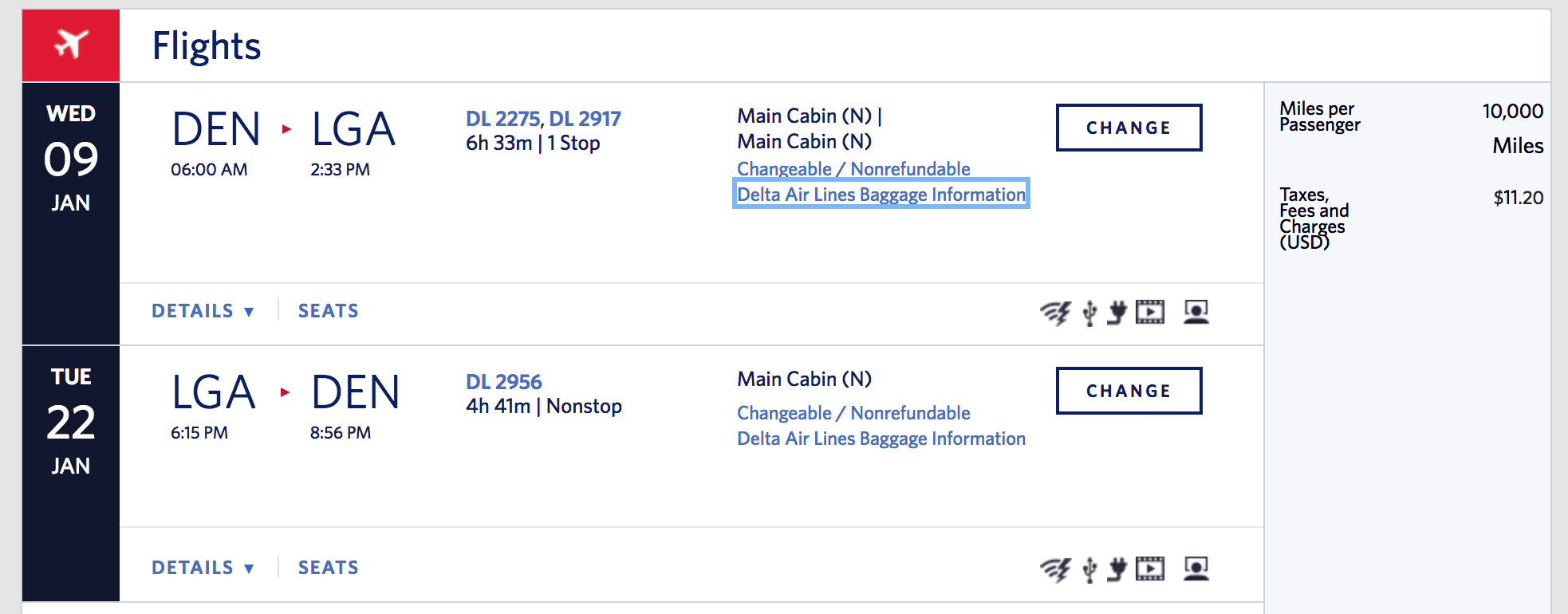The image size is (1568, 614).
Task: Click the Wi-Fi icon for LGA to DEN flight
Action: pos(1055,569)
